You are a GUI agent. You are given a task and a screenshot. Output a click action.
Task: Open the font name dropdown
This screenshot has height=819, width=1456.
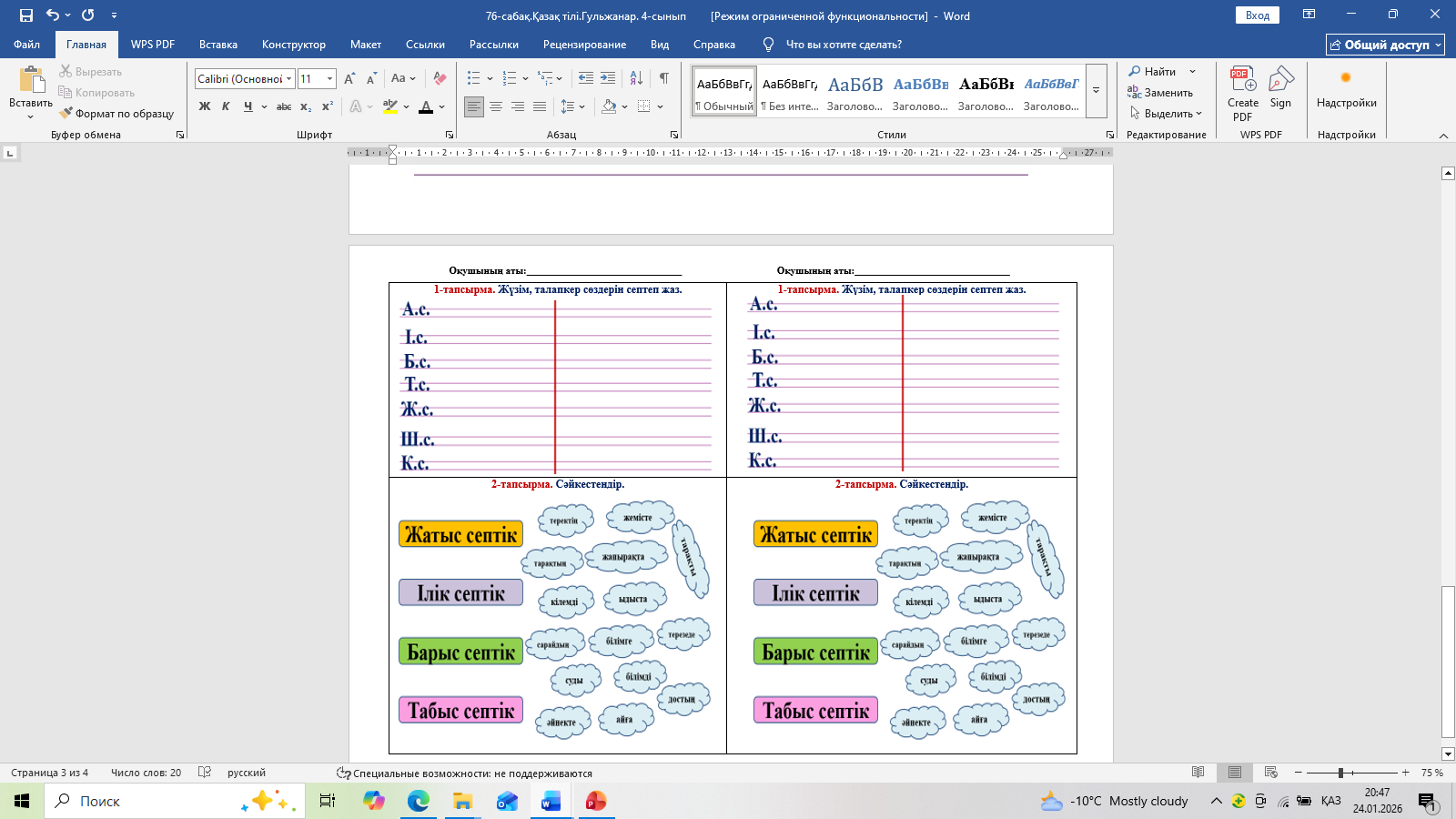[x=289, y=79]
